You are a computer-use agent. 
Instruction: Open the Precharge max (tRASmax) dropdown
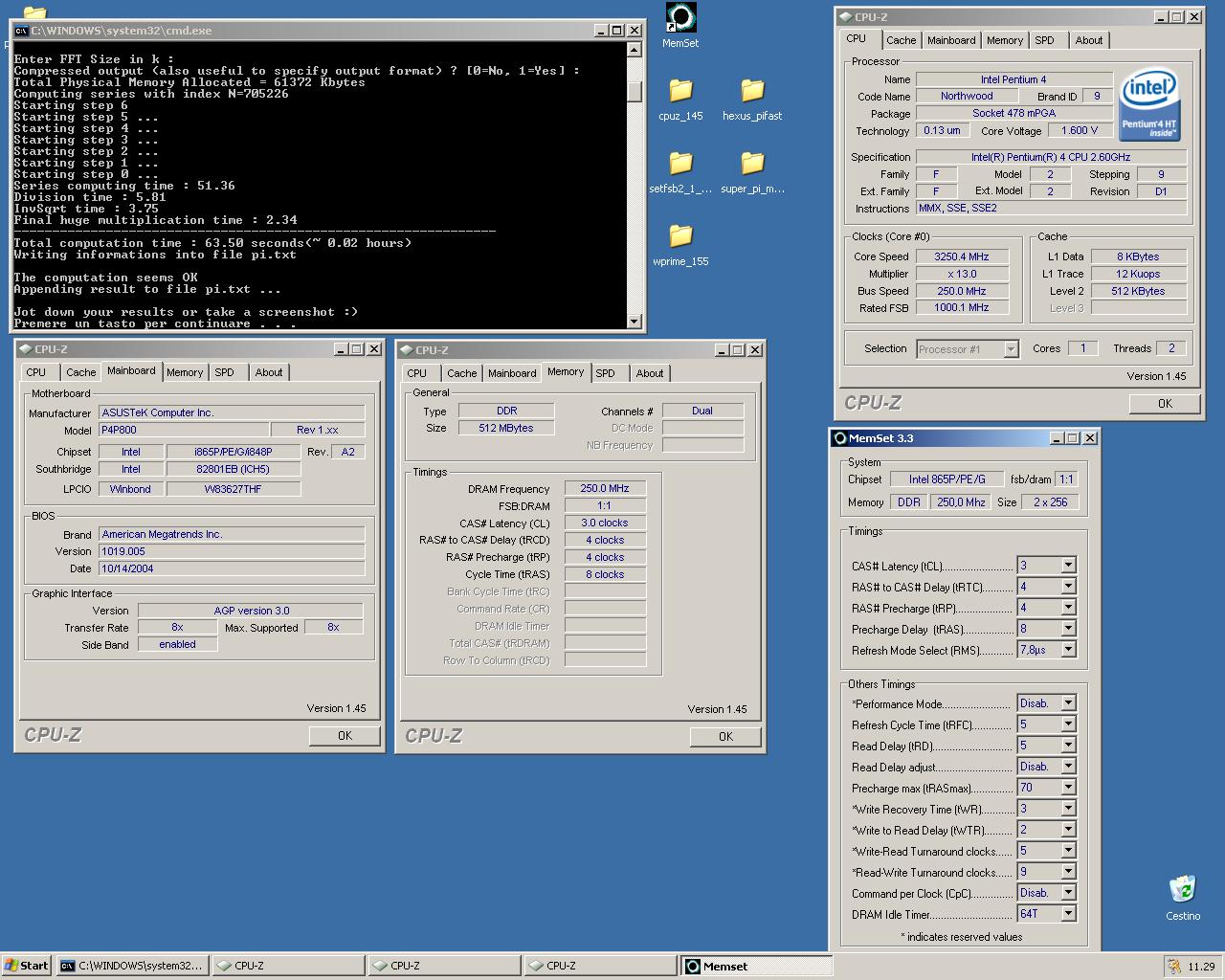[1068, 788]
